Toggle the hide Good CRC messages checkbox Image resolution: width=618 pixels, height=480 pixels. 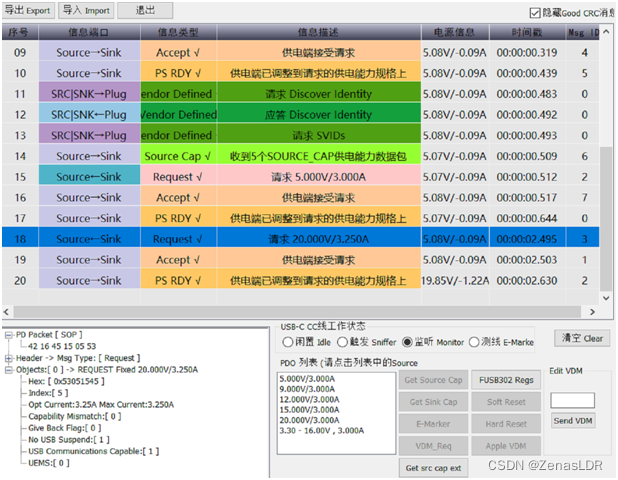pyautogui.click(x=535, y=13)
